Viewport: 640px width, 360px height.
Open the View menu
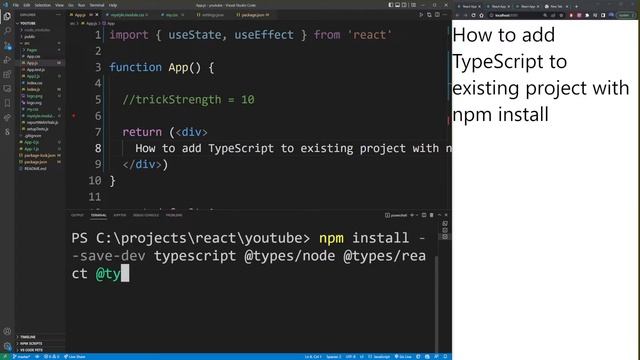(59, 5)
